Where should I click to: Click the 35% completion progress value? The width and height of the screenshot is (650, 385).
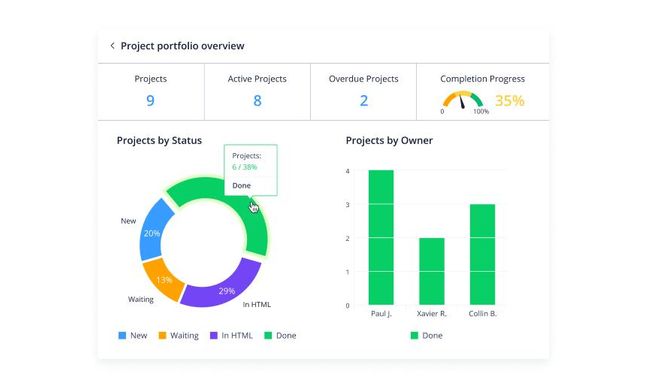tap(509, 101)
